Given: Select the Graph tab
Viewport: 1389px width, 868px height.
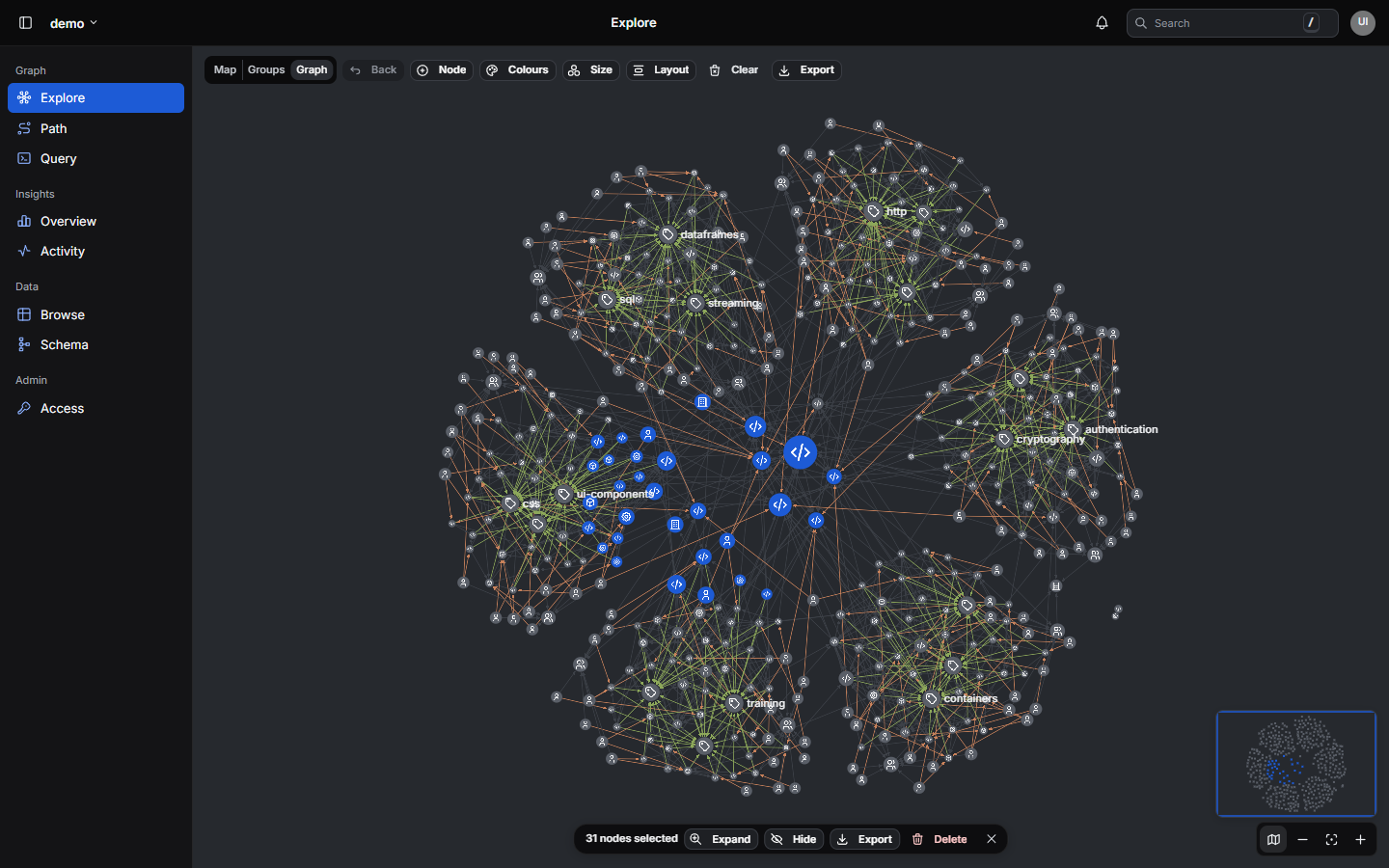Looking at the screenshot, I should pyautogui.click(x=312, y=70).
